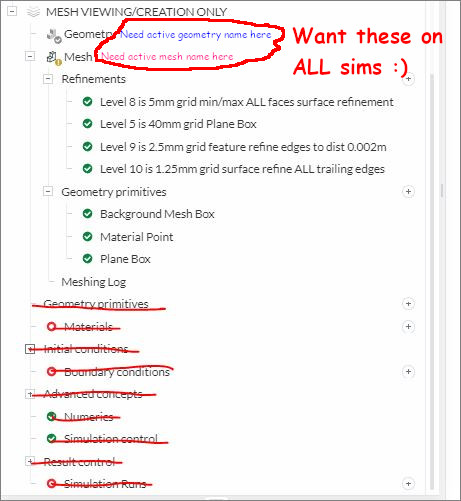
Task: Add a boundary condition via the plus icon
Action: (x=408, y=372)
